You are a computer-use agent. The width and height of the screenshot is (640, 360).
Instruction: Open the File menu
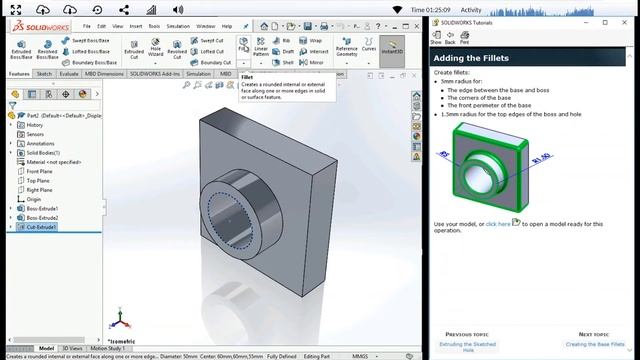(x=87, y=26)
